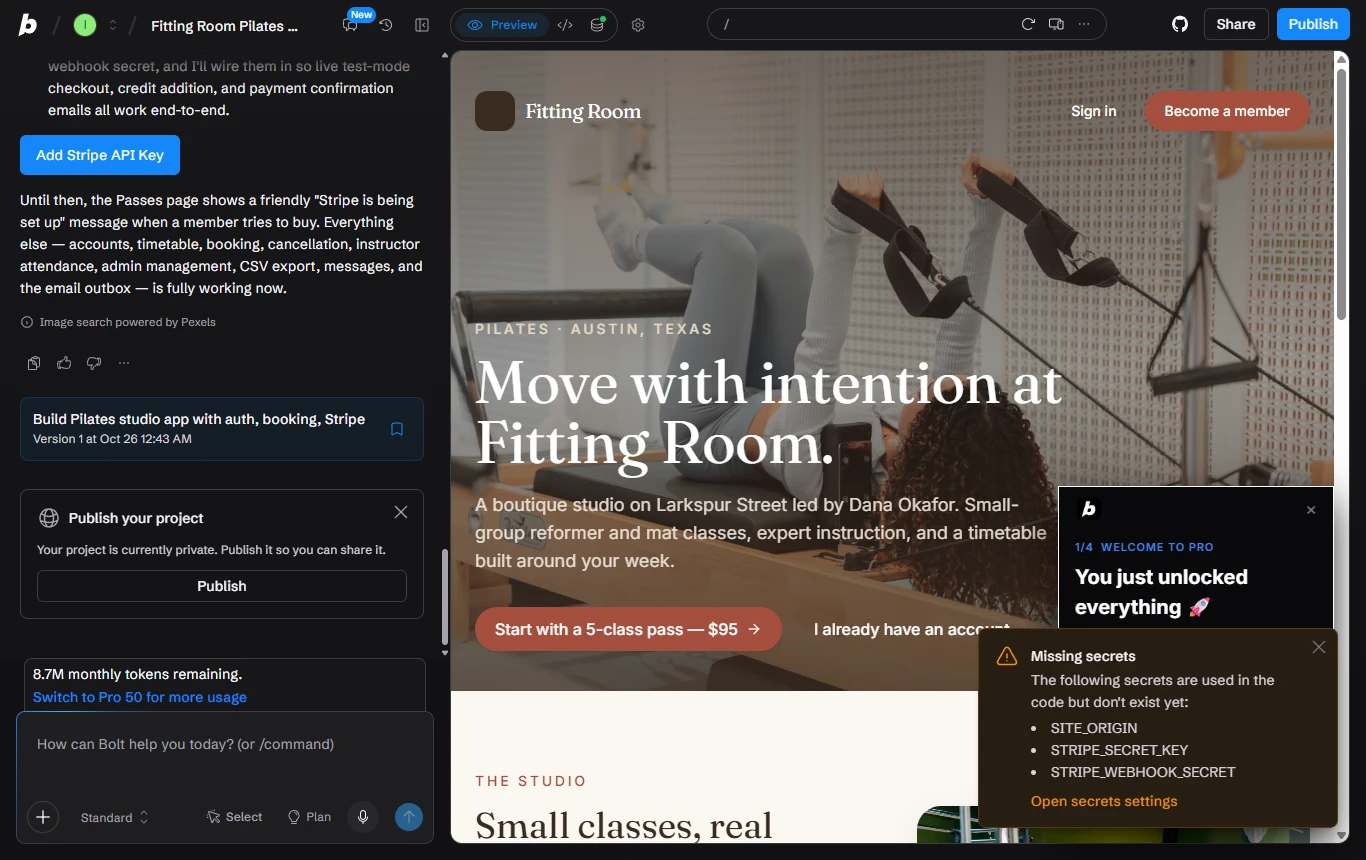Image resolution: width=1366 pixels, height=860 pixels.
Task: Dismiss the Publish your project card
Action: tap(401, 512)
